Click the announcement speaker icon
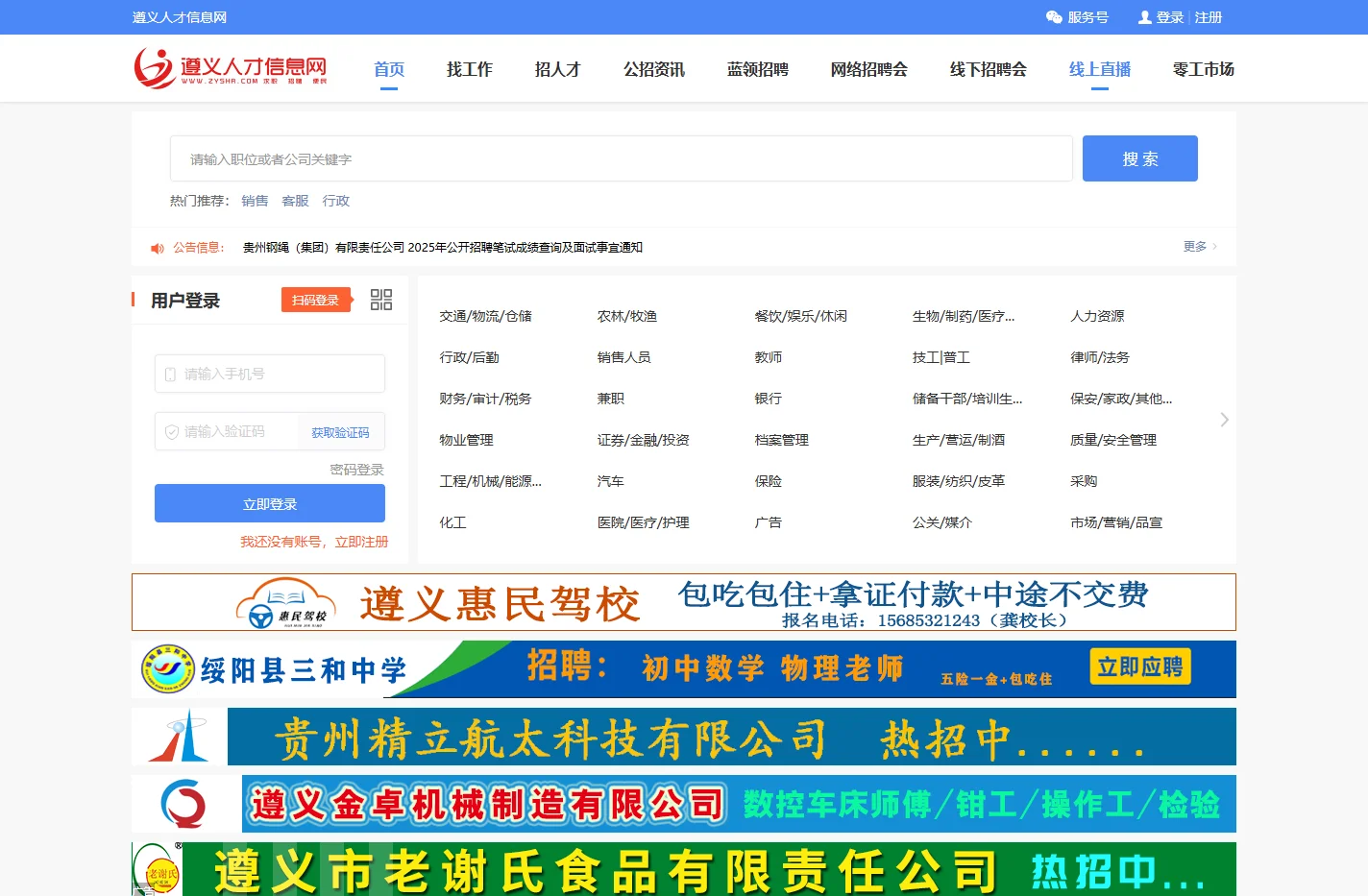This screenshot has height=896, width=1368. pyautogui.click(x=158, y=248)
